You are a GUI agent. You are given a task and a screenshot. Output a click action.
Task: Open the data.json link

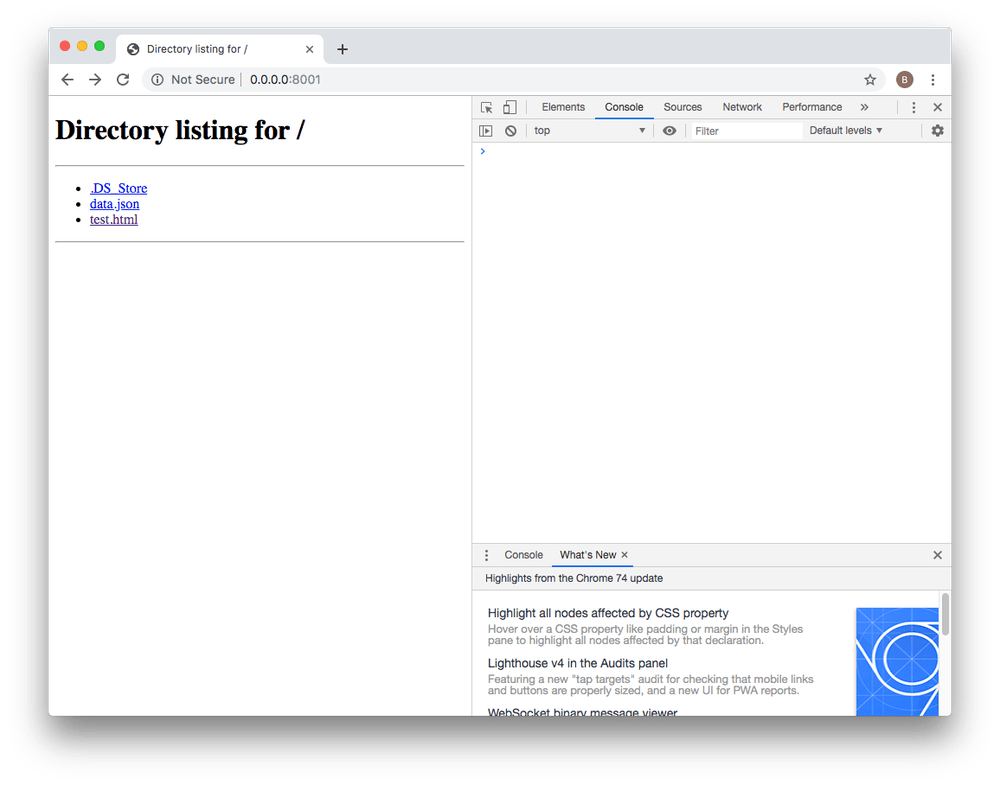[x=114, y=204]
